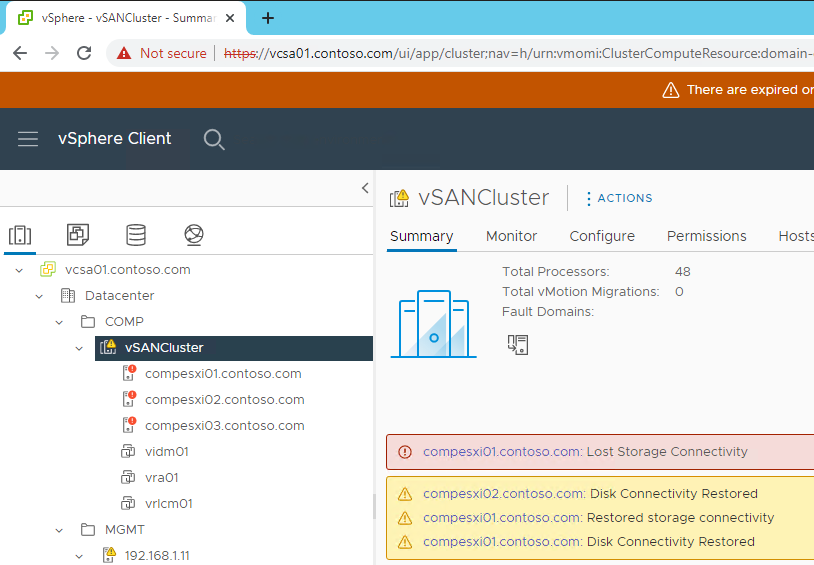
Task: Click the Not secure warning triangle
Action: pos(124,53)
